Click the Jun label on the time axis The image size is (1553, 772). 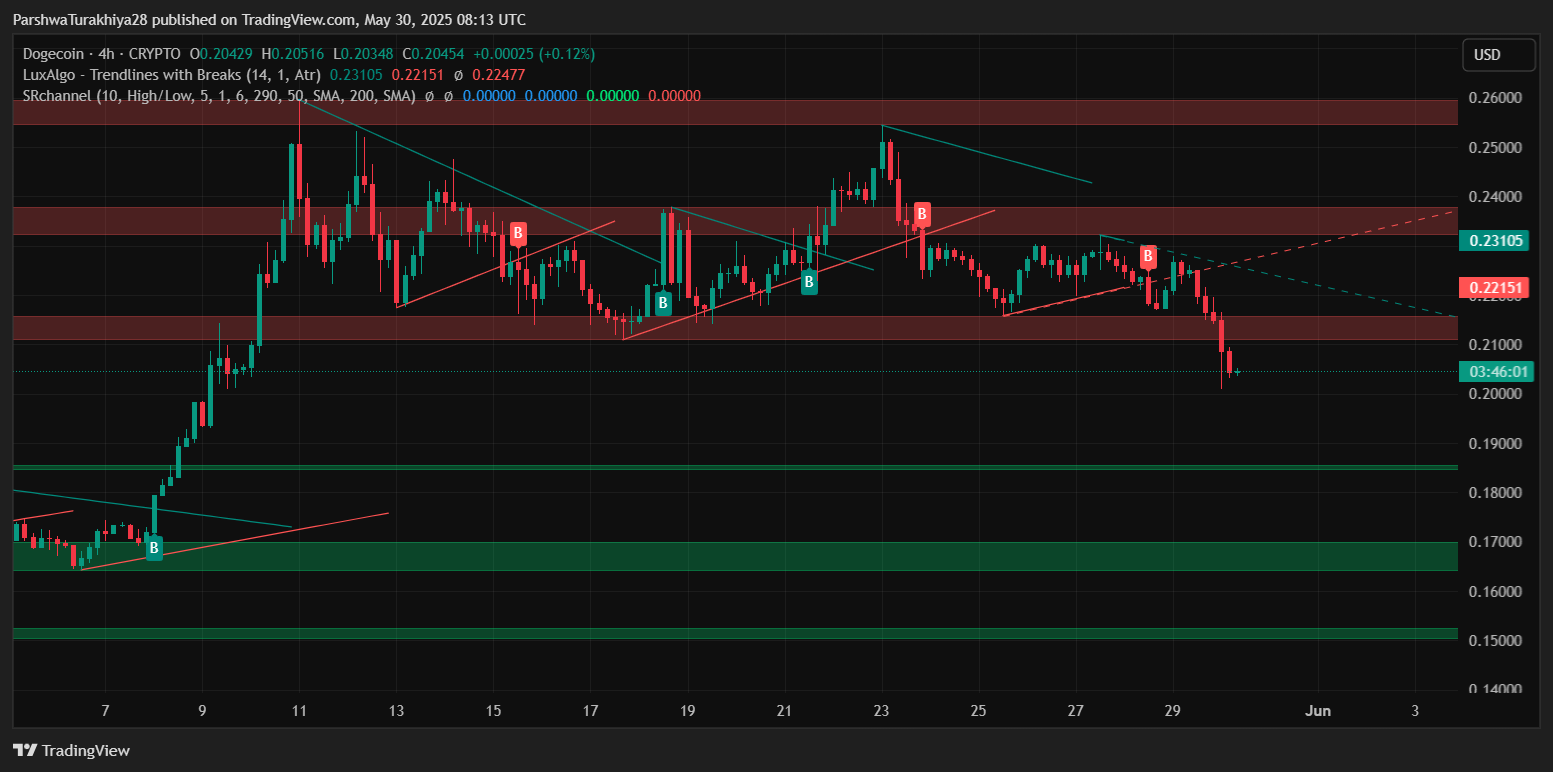pos(1319,711)
